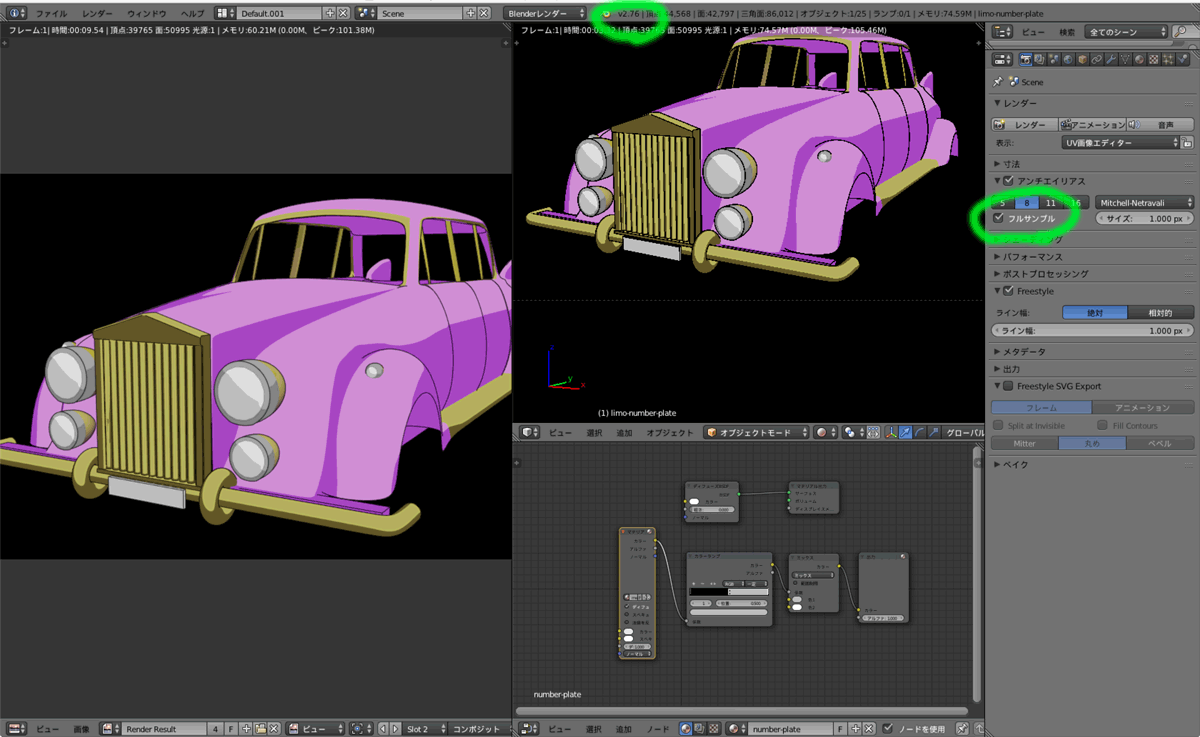Screen dimensions: 1200x737
Task: Open the ヘルプ menu
Action: tap(192, 13)
